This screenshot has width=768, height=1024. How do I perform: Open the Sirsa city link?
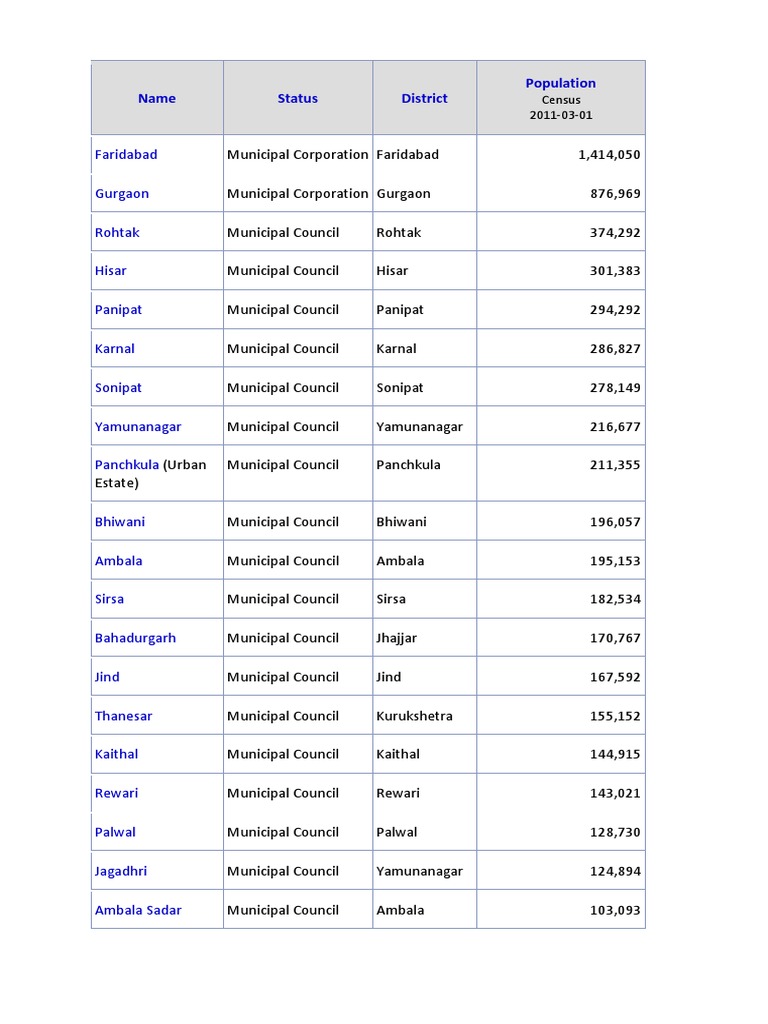pyautogui.click(x=109, y=599)
